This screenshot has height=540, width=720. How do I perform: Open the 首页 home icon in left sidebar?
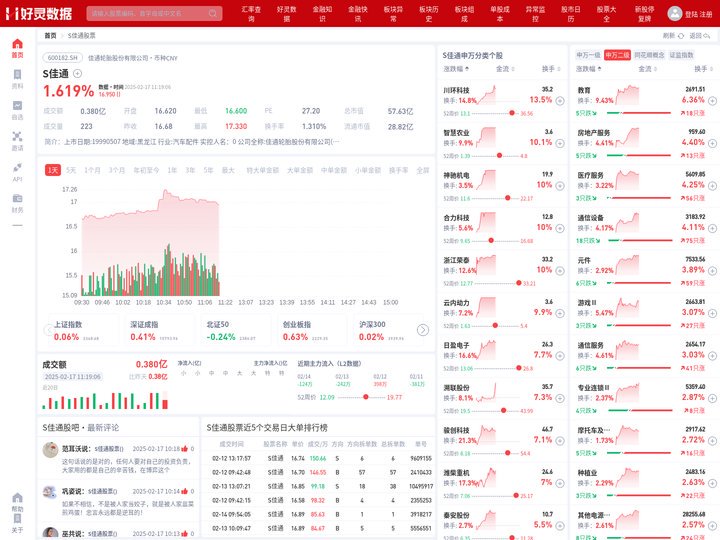coord(17,44)
